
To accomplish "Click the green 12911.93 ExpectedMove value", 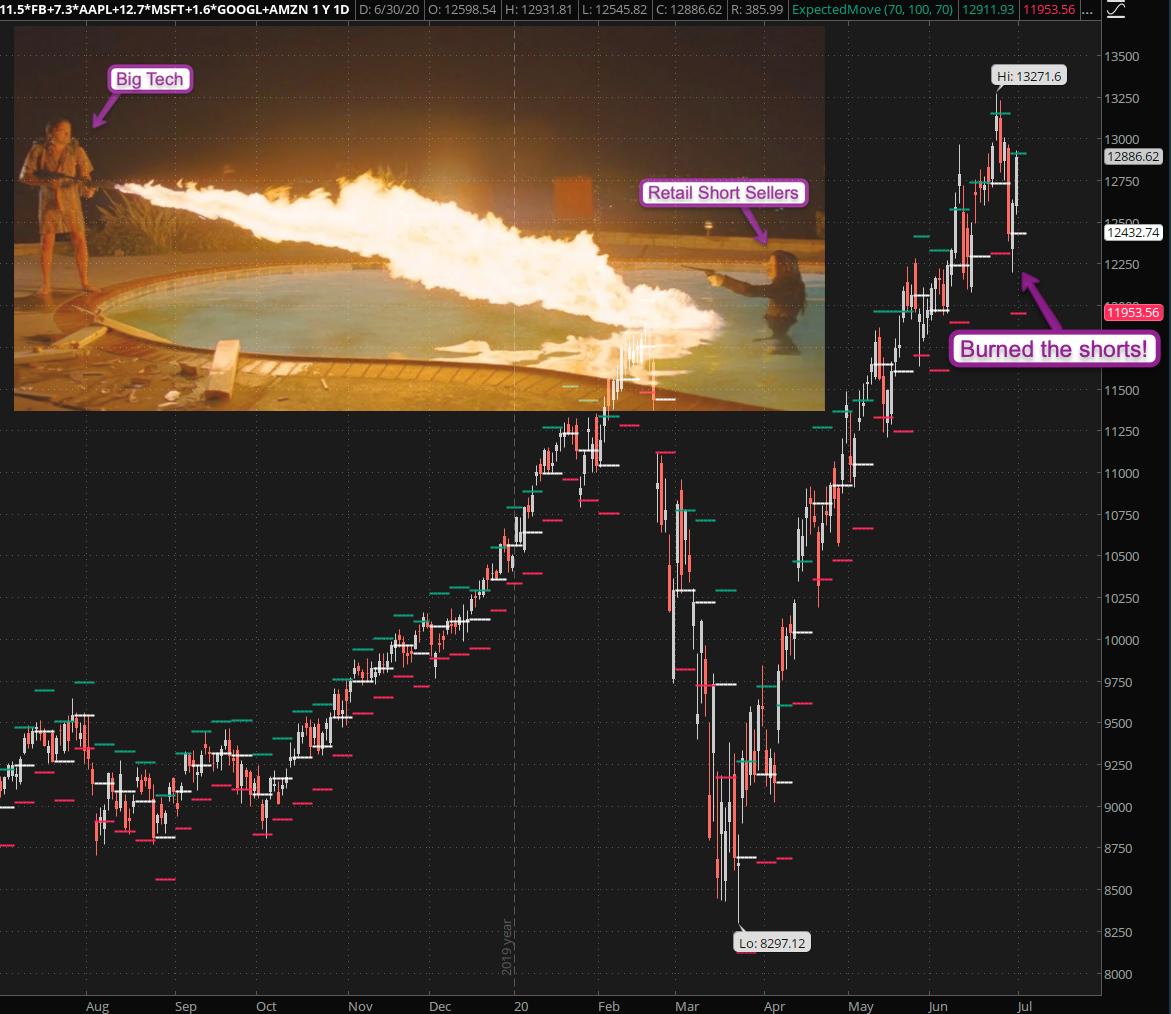I will 987,10.
